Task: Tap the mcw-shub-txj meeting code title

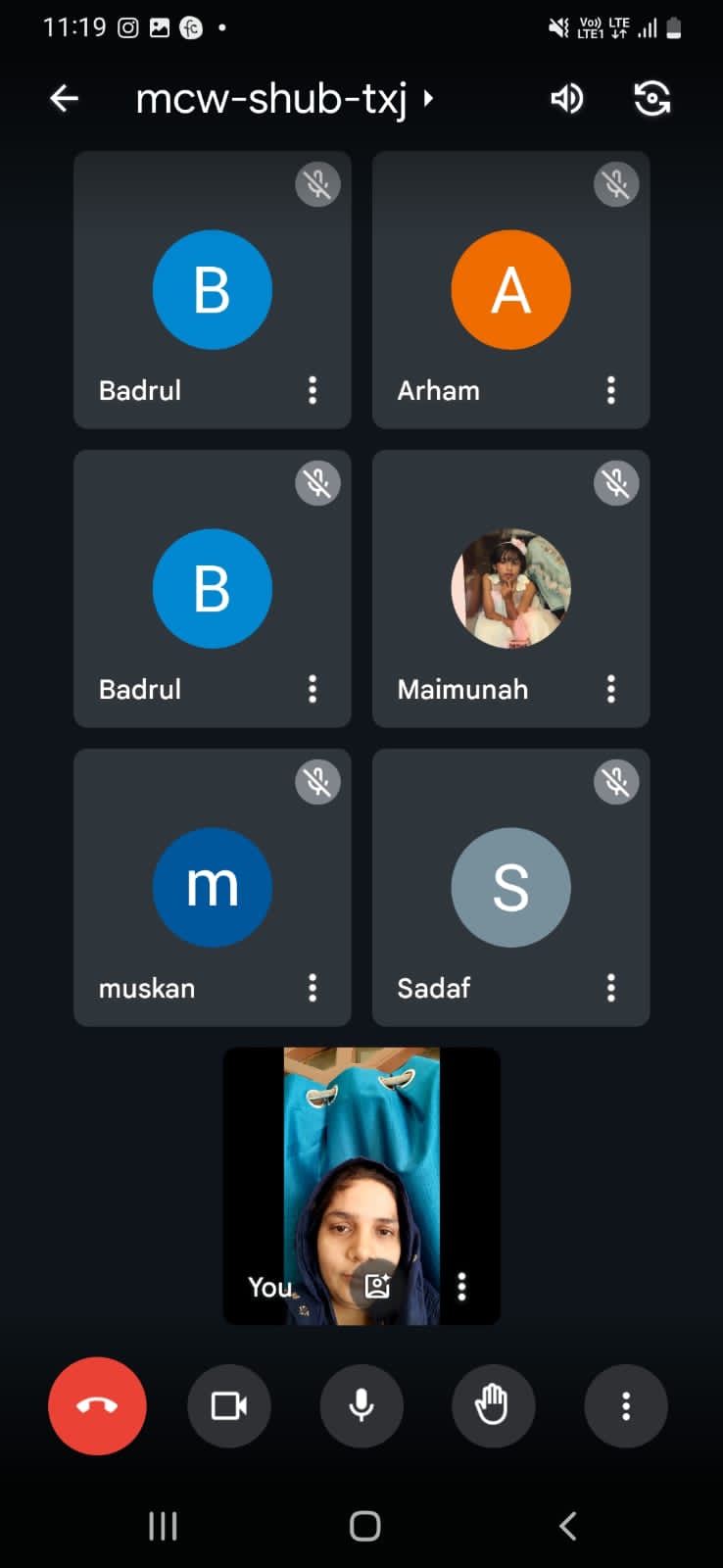Action: (x=270, y=99)
